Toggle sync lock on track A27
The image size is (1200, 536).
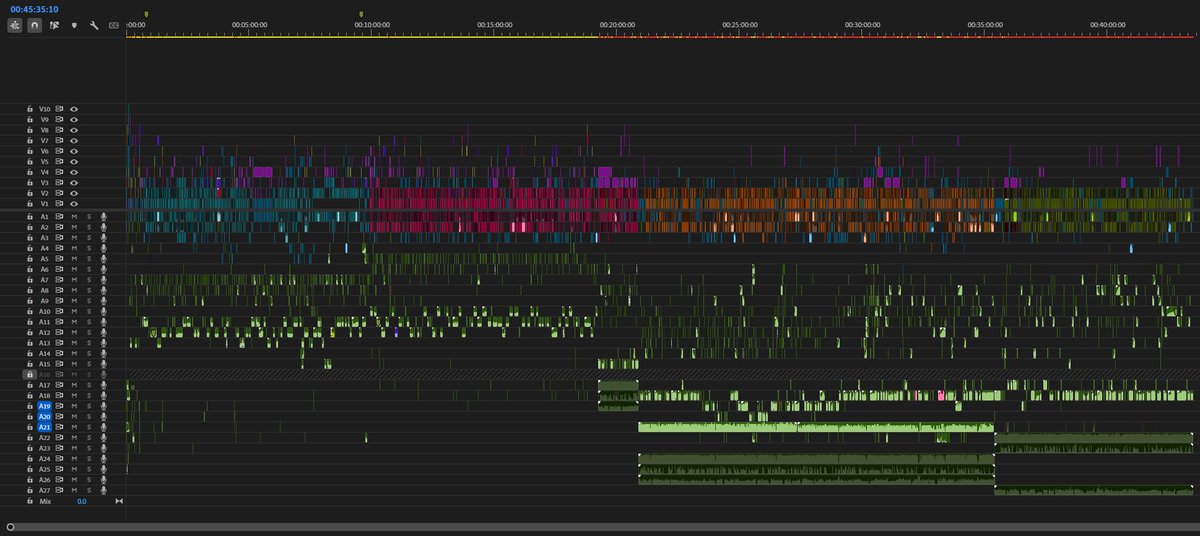pyautogui.click(x=59, y=491)
